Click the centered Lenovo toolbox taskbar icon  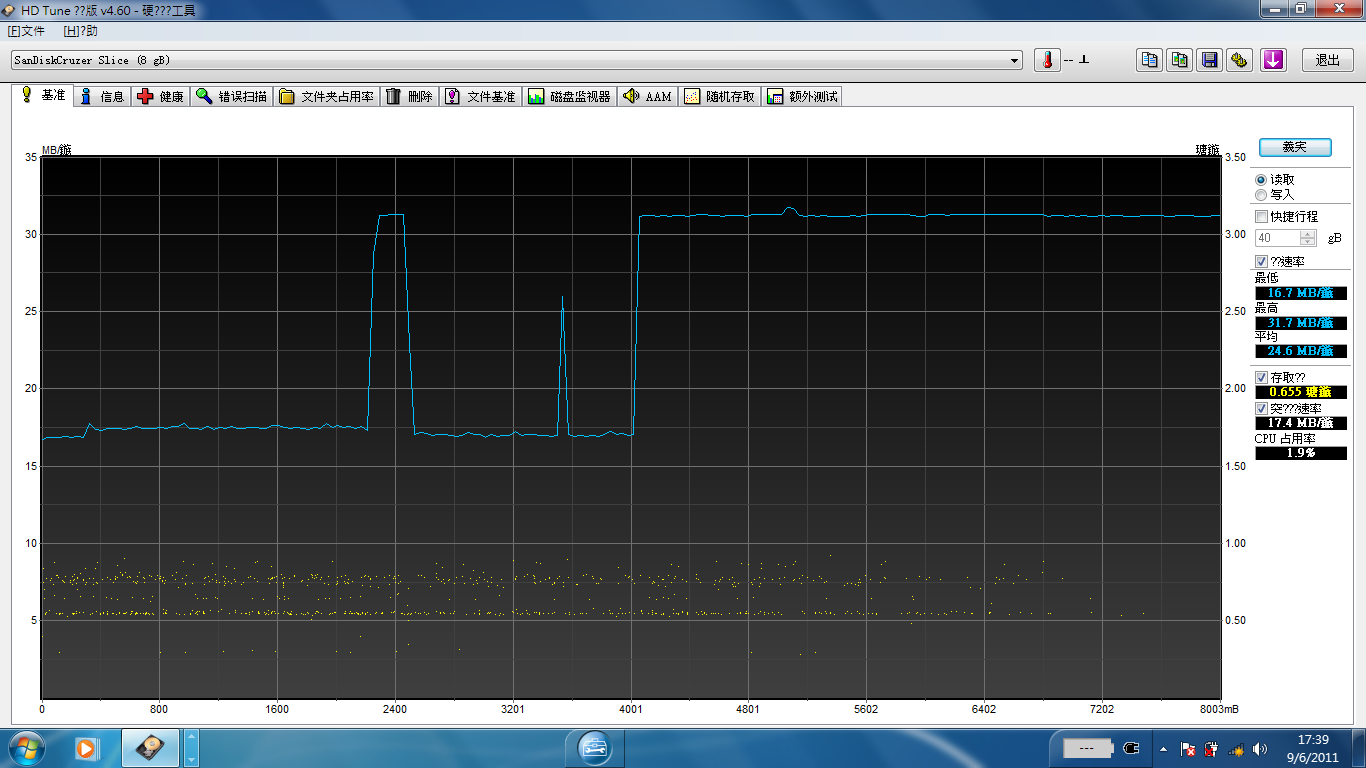click(594, 748)
